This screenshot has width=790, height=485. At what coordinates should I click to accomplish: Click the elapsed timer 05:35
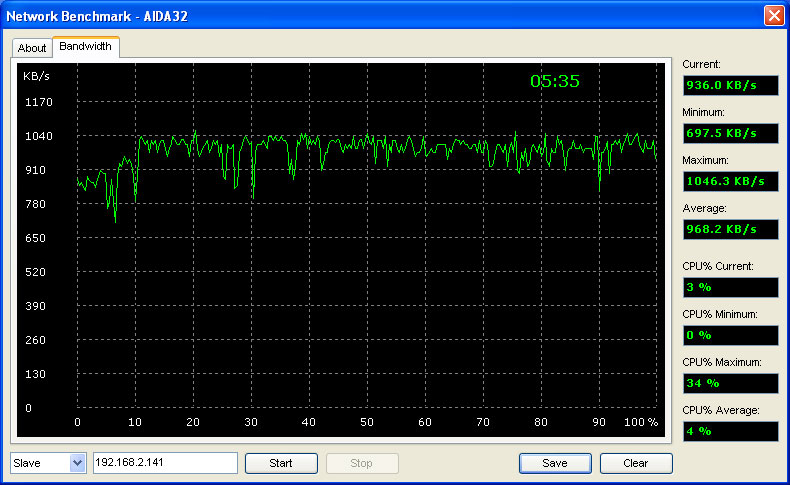[555, 81]
